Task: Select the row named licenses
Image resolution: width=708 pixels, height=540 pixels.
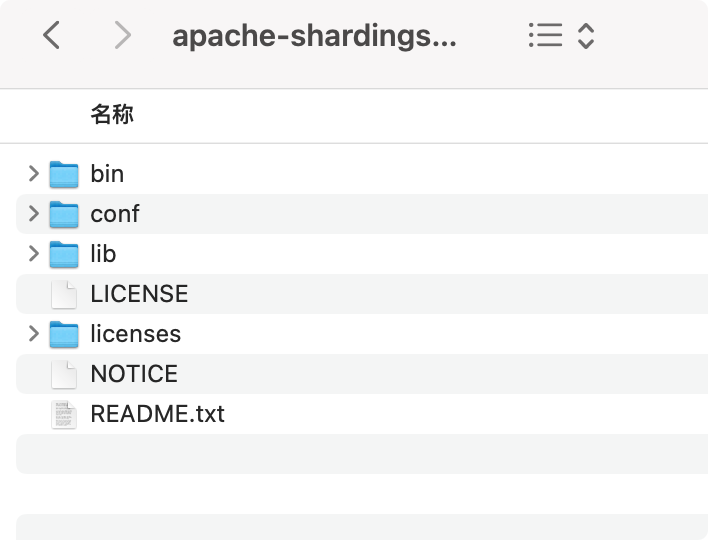Action: tap(362, 334)
